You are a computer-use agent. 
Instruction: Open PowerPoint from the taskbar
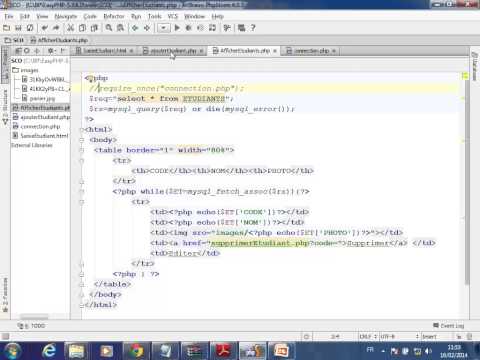[x=282, y=351]
